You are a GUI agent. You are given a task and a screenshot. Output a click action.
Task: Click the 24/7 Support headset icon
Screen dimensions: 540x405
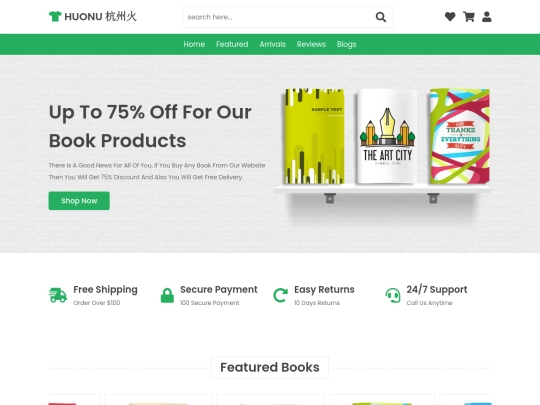point(393,295)
